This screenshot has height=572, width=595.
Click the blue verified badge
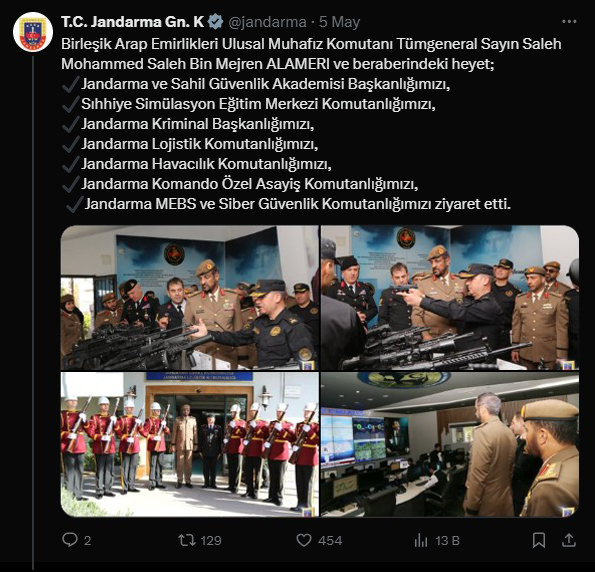pos(216,22)
